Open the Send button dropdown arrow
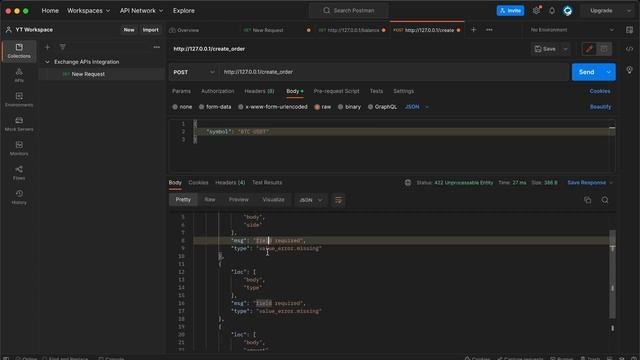 click(x=609, y=72)
